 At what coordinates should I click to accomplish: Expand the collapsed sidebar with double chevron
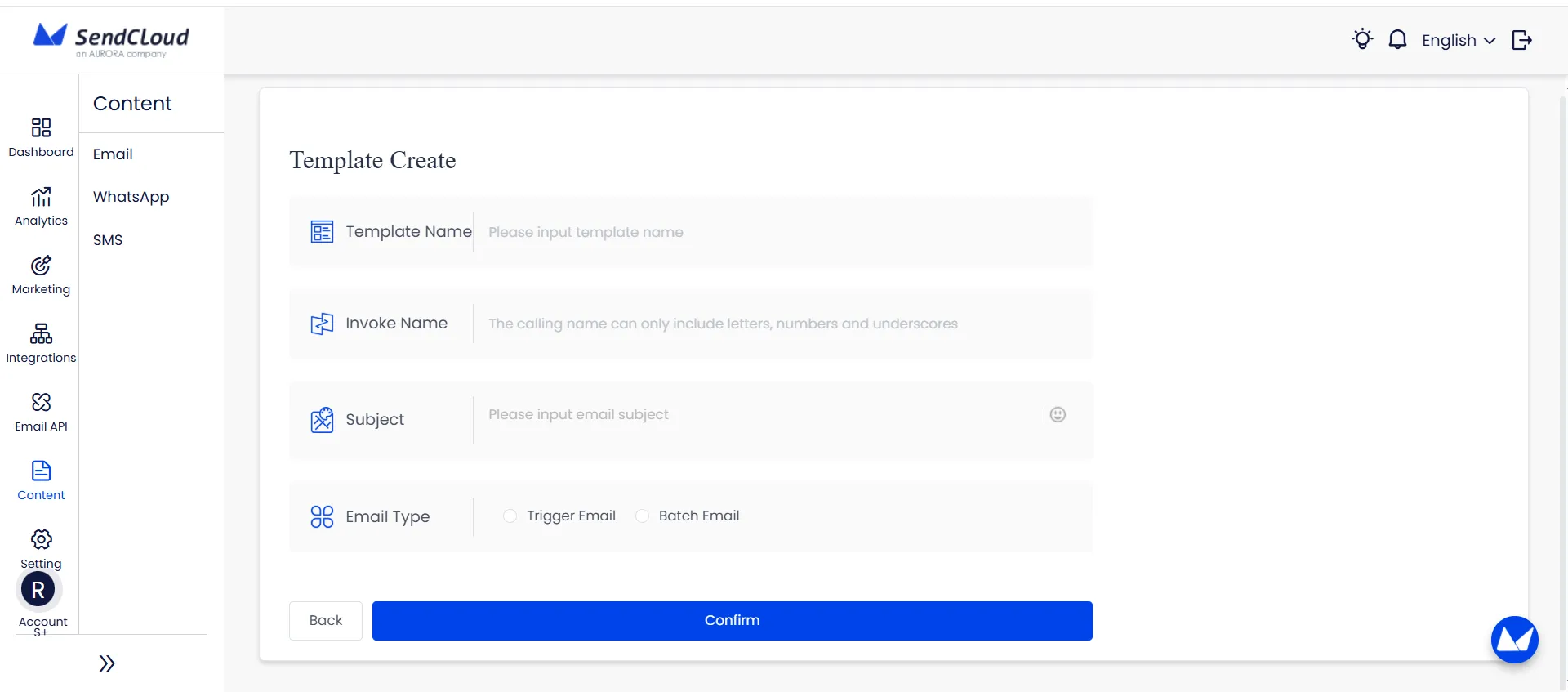(107, 663)
